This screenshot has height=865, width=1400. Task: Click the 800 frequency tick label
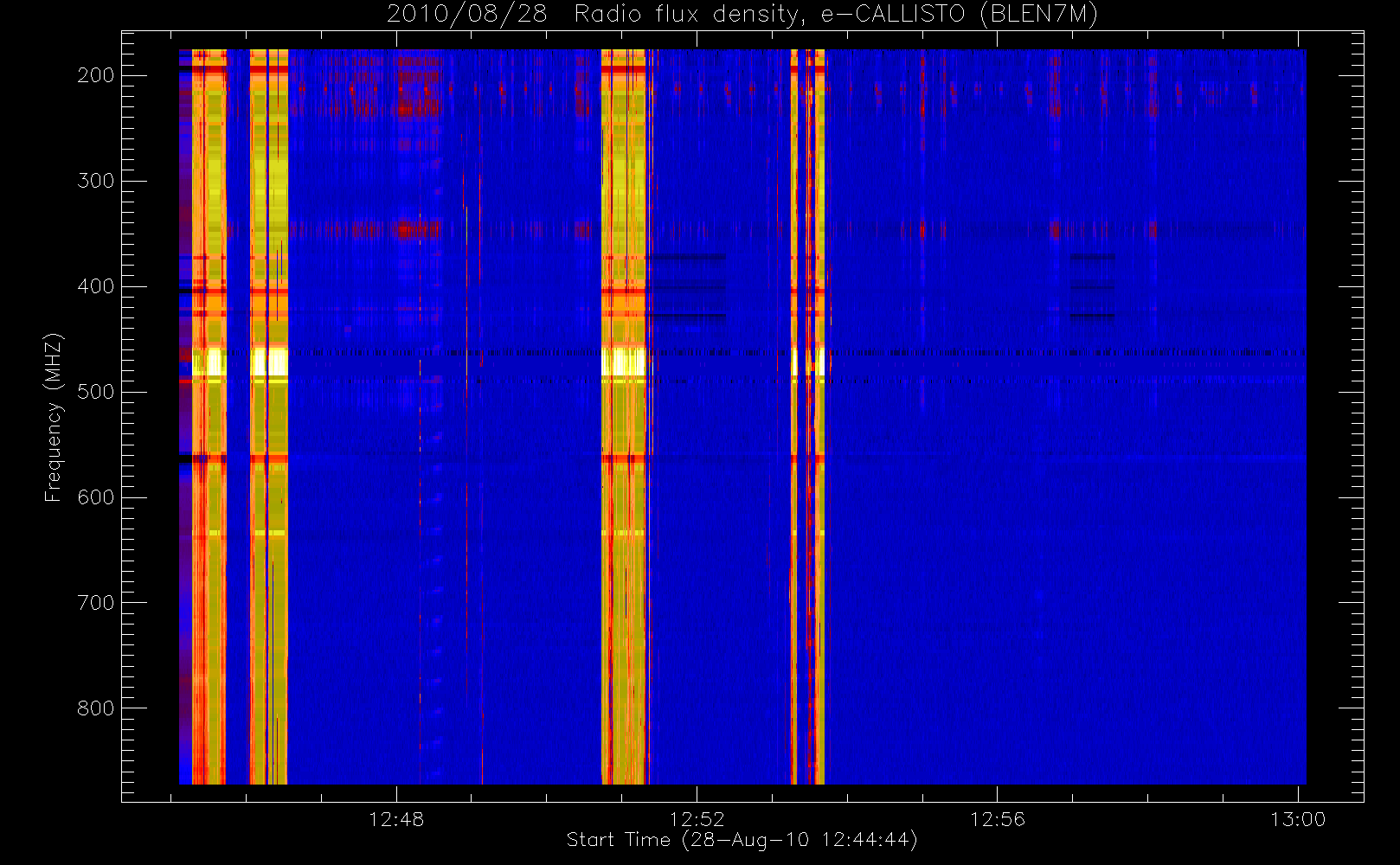click(x=96, y=708)
